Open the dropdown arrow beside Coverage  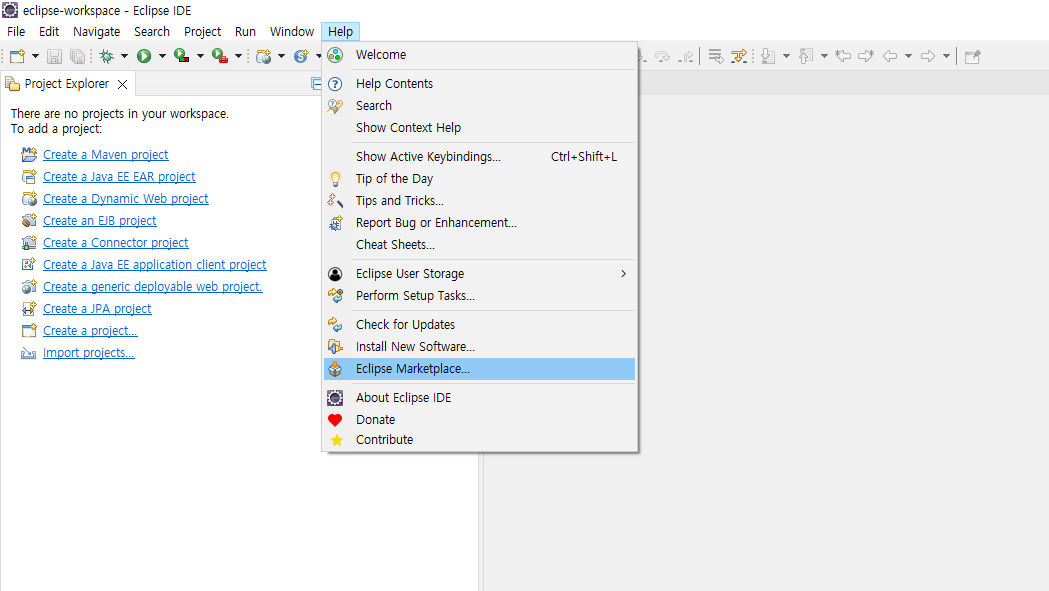pyautogui.click(x=200, y=56)
